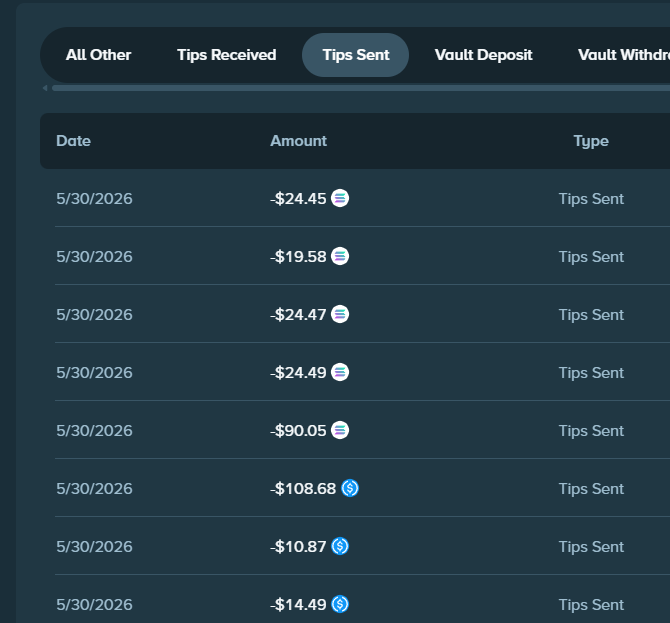Switch to the Tips Received tab
The height and width of the screenshot is (623, 670).
click(226, 55)
